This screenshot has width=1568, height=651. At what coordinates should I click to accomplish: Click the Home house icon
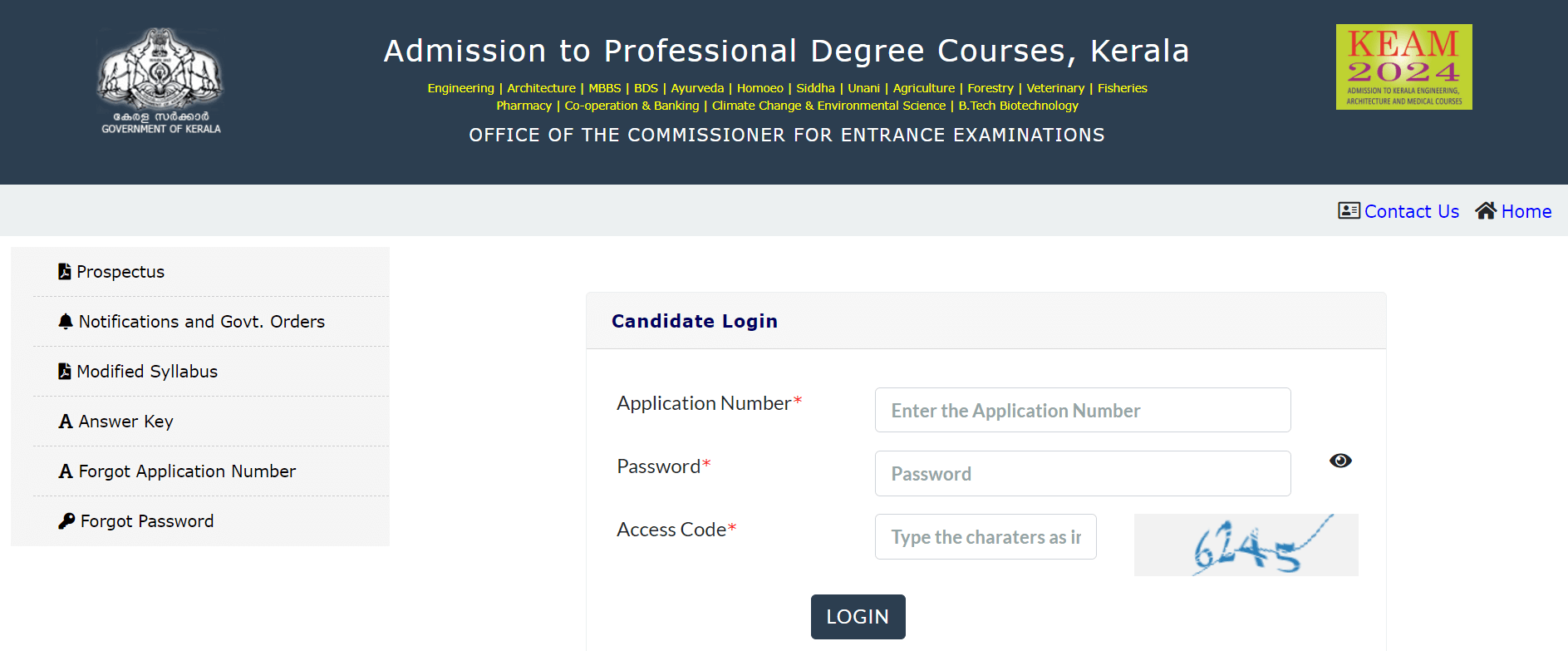pos(1486,210)
